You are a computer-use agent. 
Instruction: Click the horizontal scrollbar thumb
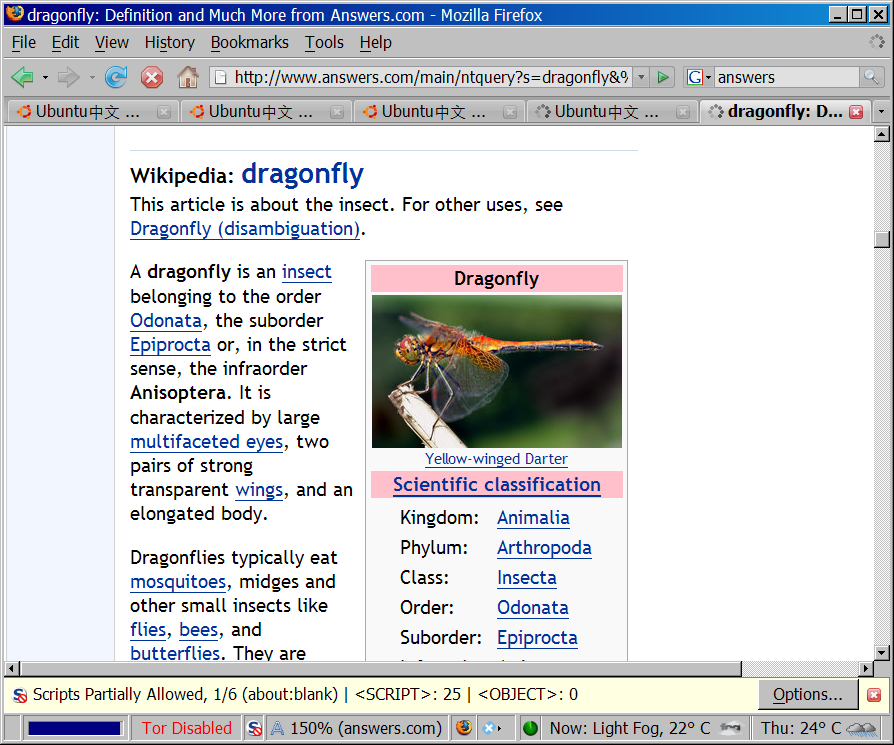(x=381, y=669)
